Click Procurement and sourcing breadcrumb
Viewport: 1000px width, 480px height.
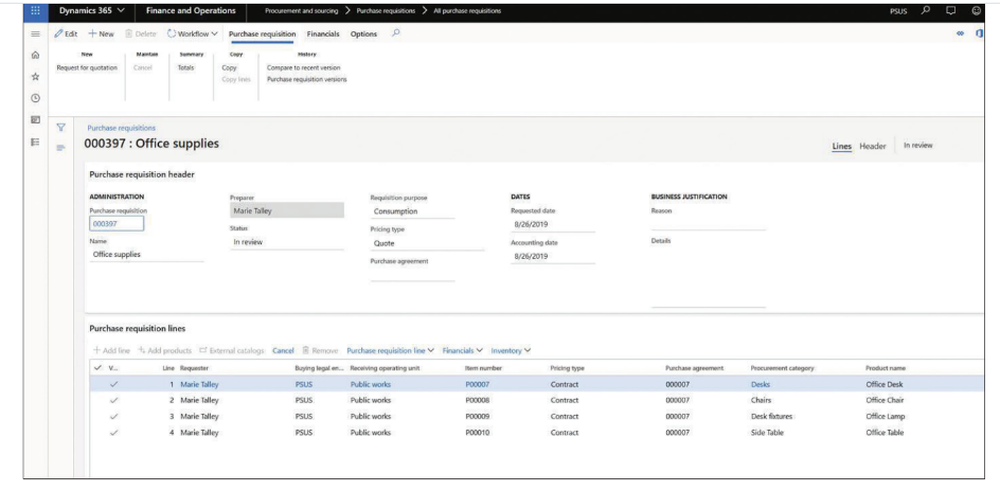pos(302,11)
